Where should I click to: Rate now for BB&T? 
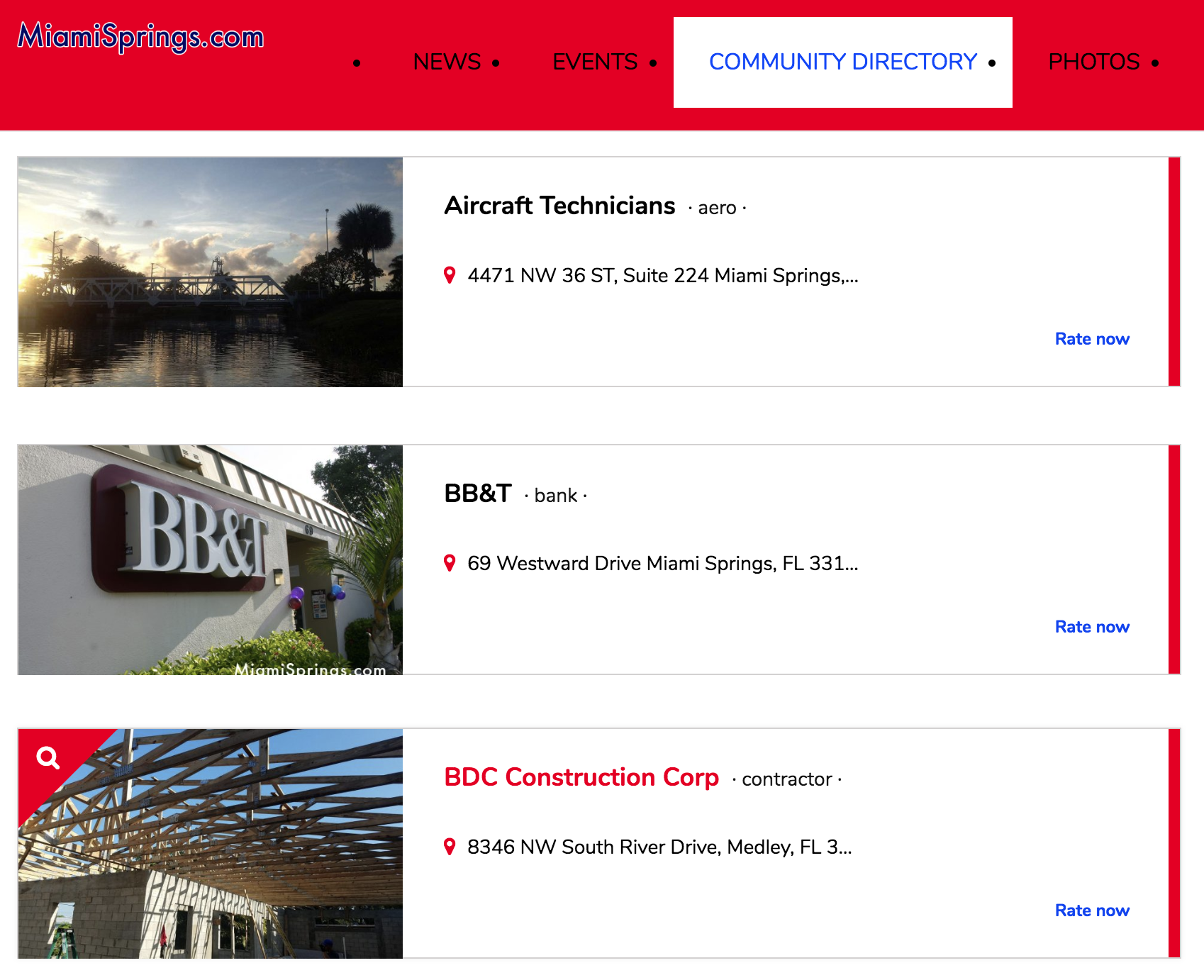coord(1092,627)
